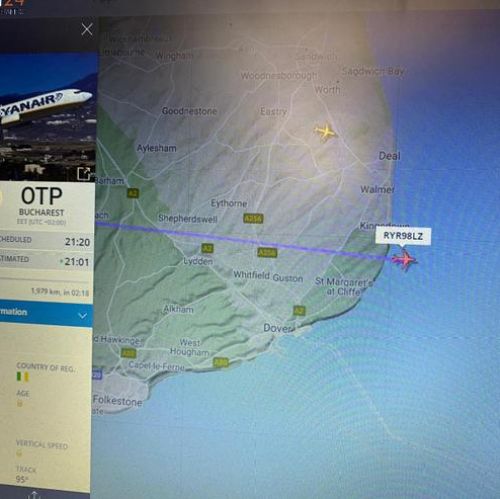Select the red RYR98LZ aircraft icon
The width and height of the screenshot is (500, 499).
pyautogui.click(x=404, y=260)
